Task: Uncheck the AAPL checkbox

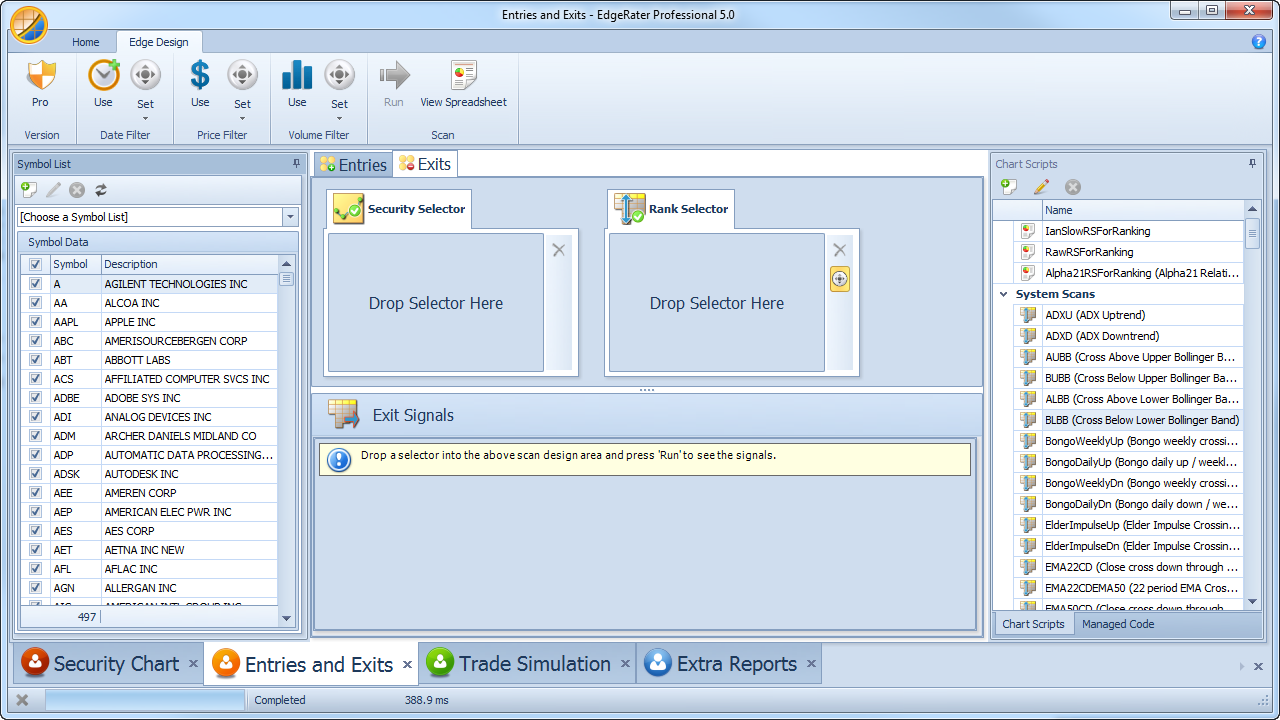Action: (x=36, y=322)
